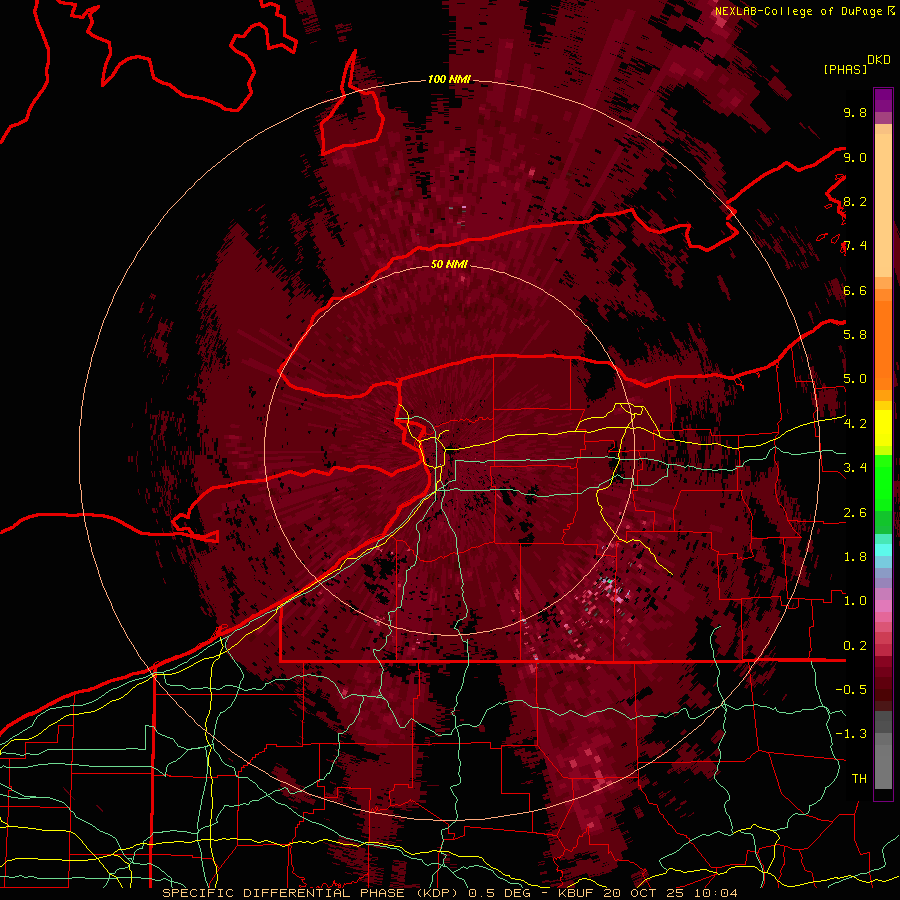900x900 pixels.
Task: Click the cyan segment of the color bar
Action: 883,550
